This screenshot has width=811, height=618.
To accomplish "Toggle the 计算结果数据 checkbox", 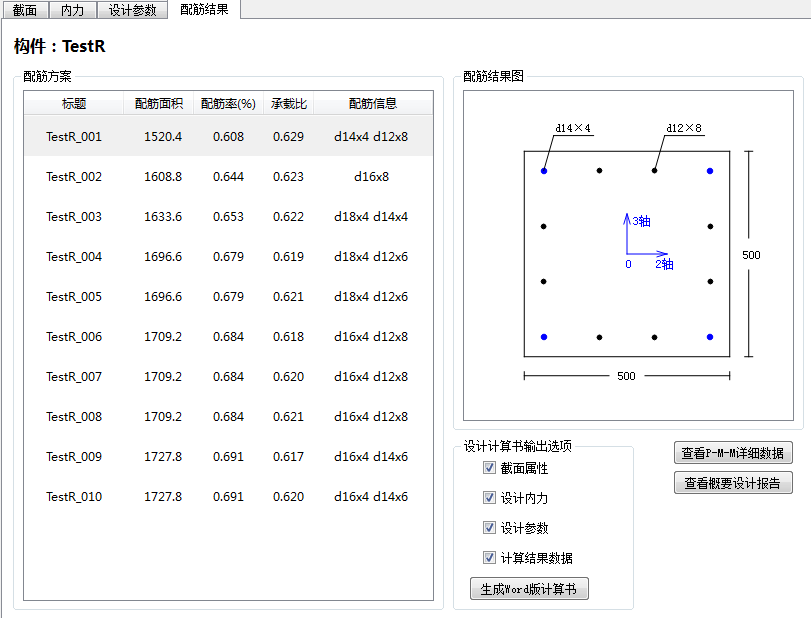I will coord(489,558).
